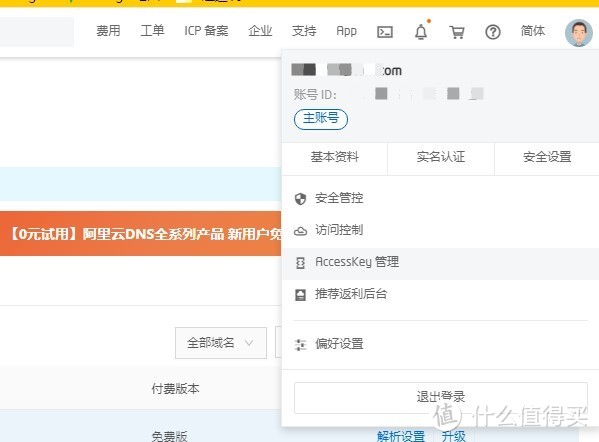Click the AccessKey 管理 key icon

pyautogui.click(x=300, y=263)
